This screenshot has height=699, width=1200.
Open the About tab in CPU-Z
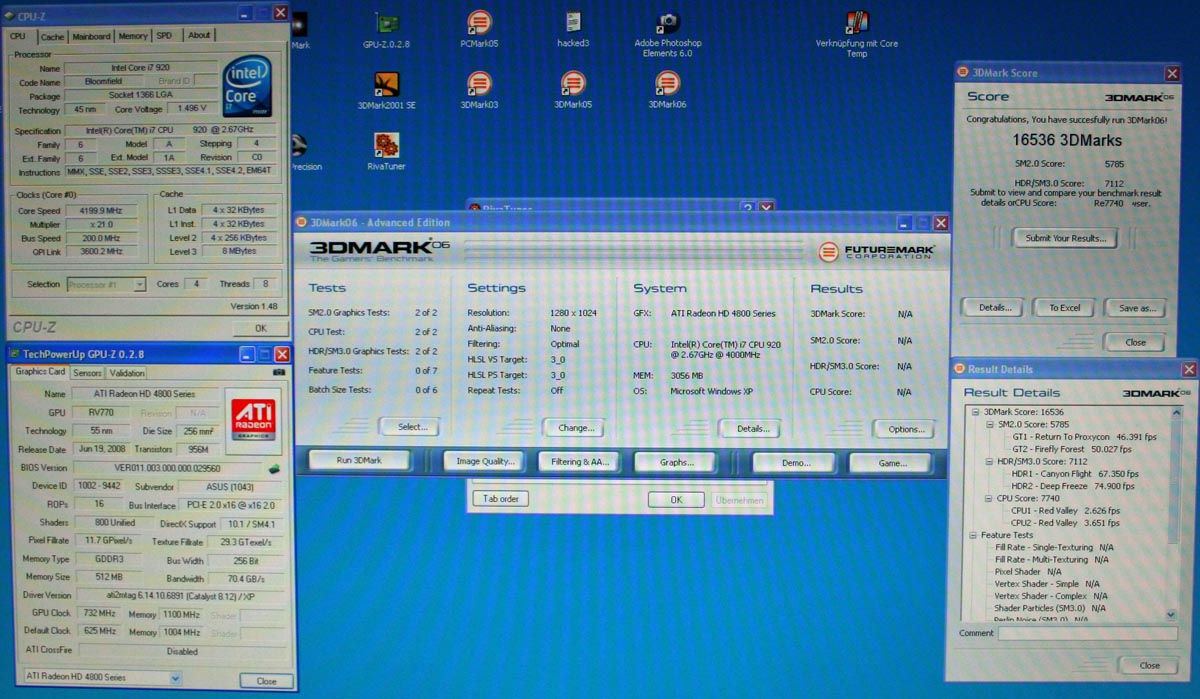pyautogui.click(x=199, y=36)
